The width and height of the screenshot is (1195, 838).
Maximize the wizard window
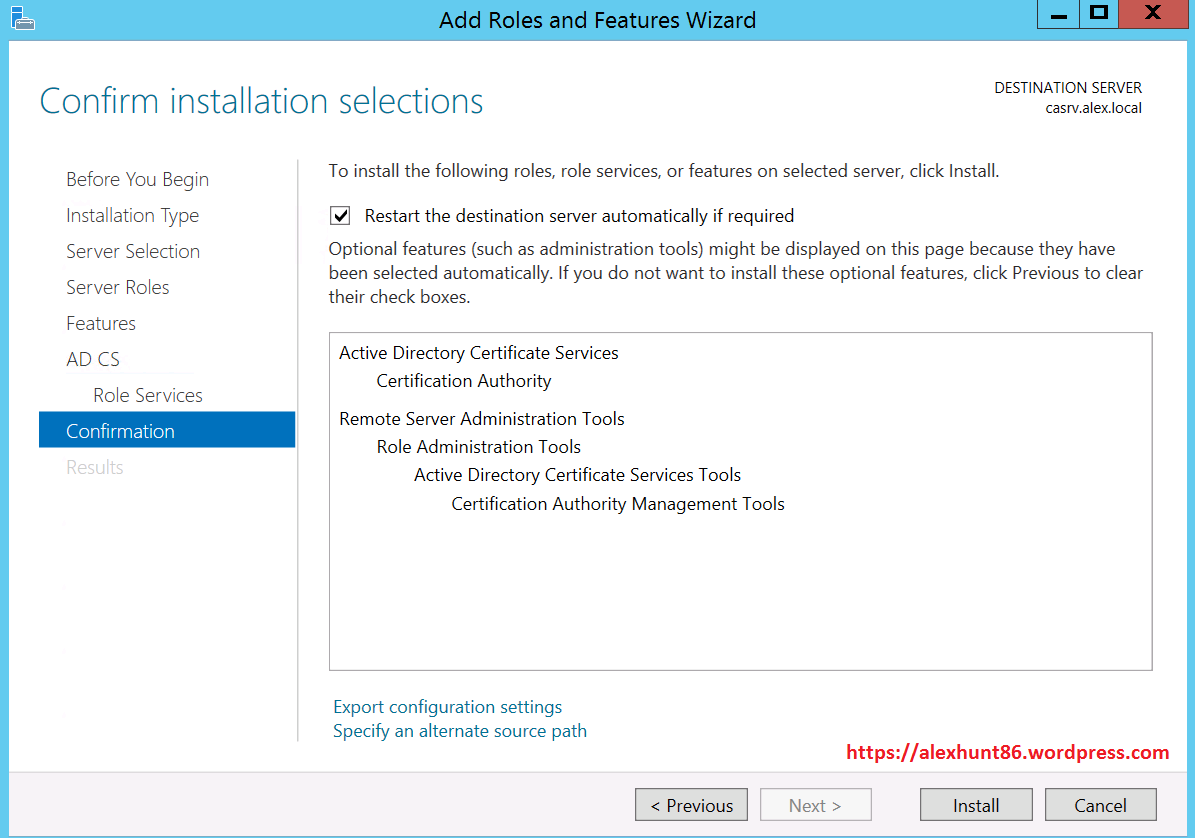point(1100,14)
